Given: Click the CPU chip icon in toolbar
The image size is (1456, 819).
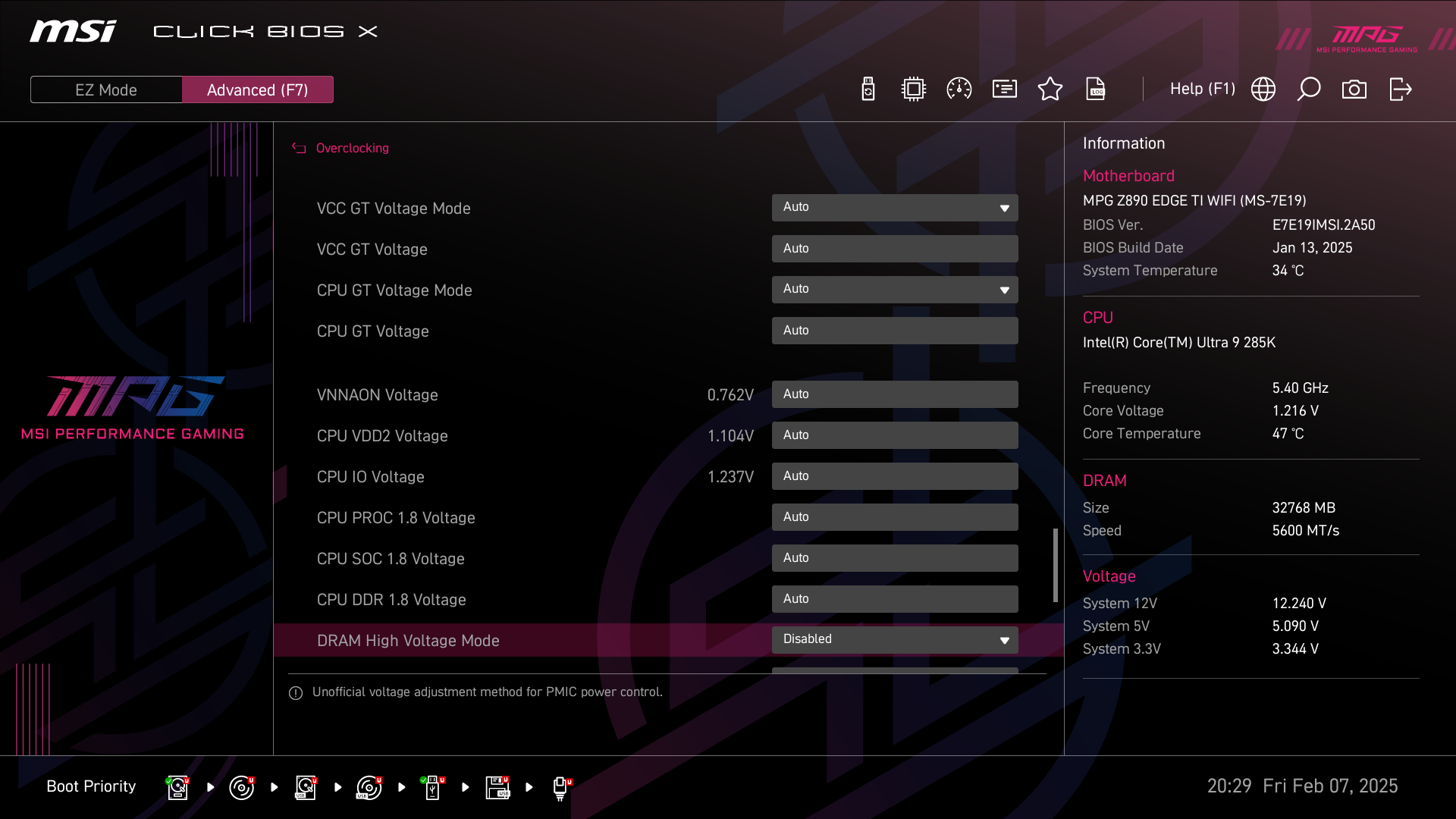Looking at the screenshot, I should pyautogui.click(x=914, y=89).
